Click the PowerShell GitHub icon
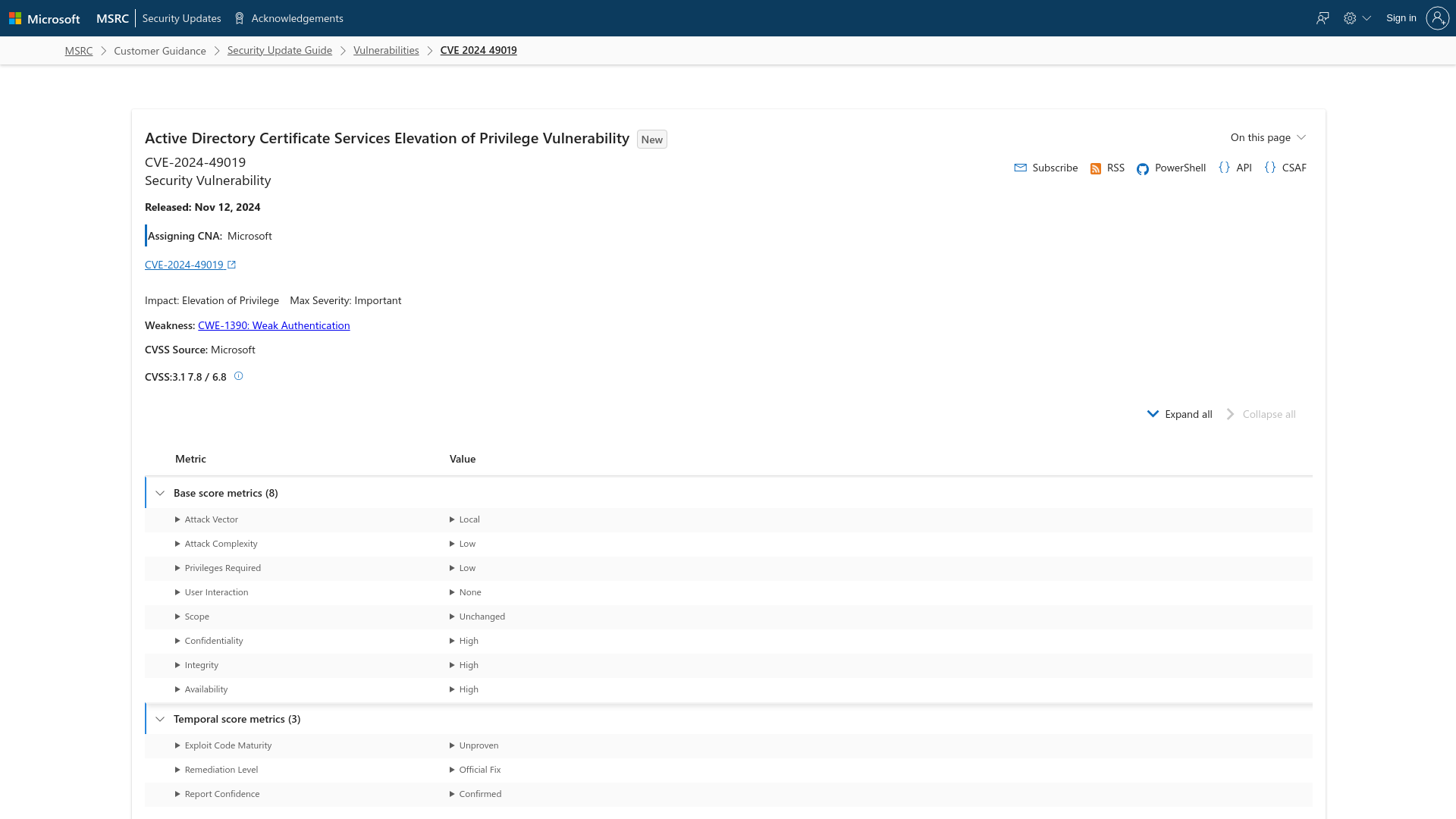Screen dimensions: 1456x819 pos(1142,168)
